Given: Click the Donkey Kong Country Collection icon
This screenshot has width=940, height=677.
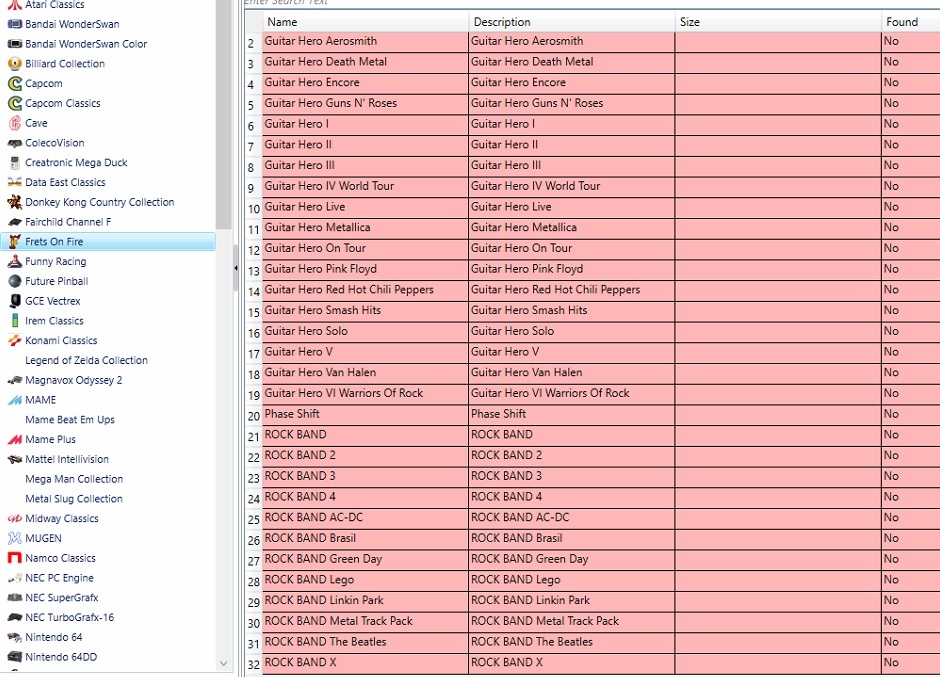Looking at the screenshot, I should tap(14, 202).
